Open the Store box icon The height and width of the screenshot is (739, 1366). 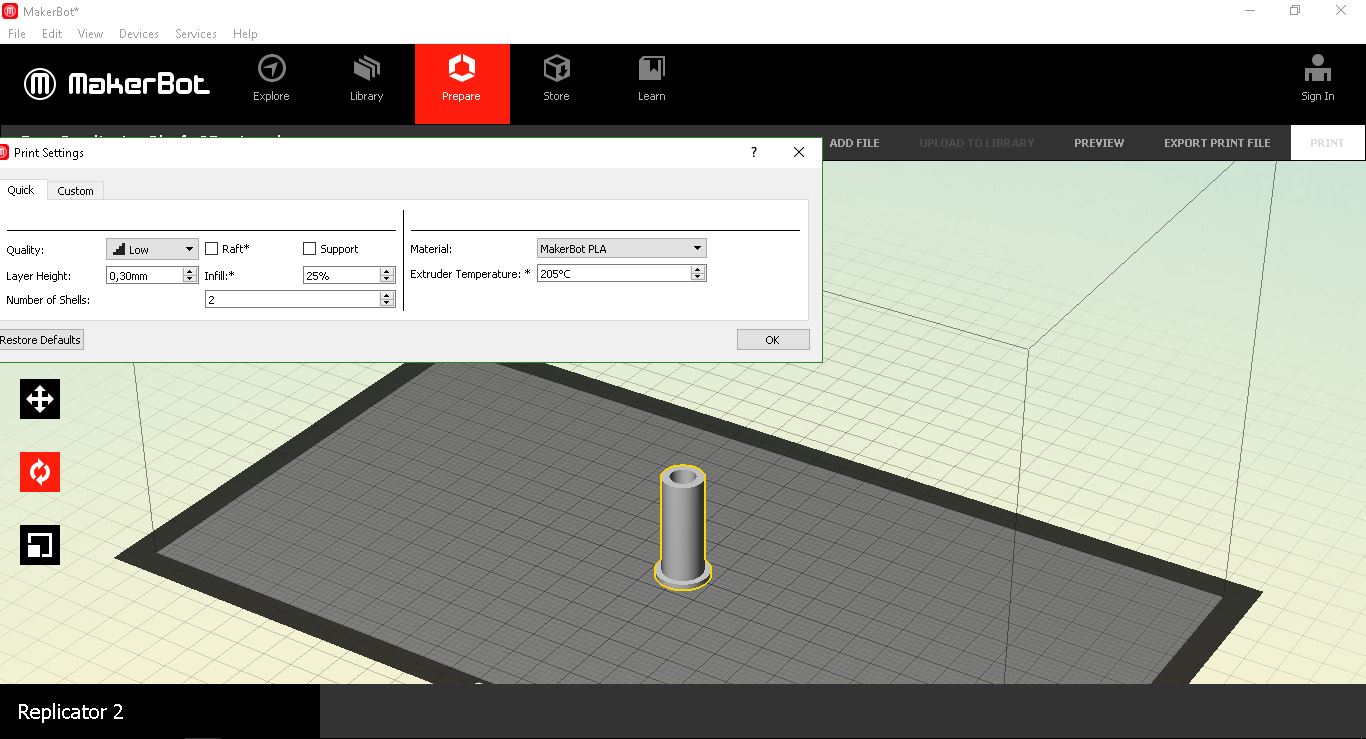pyautogui.click(x=556, y=69)
